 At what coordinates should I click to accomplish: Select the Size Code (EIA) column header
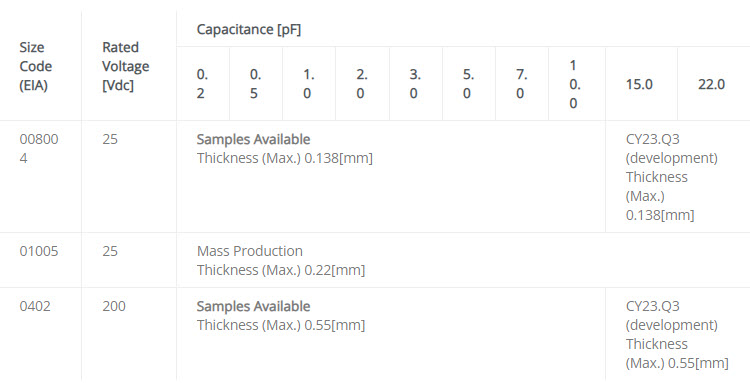coord(36,66)
